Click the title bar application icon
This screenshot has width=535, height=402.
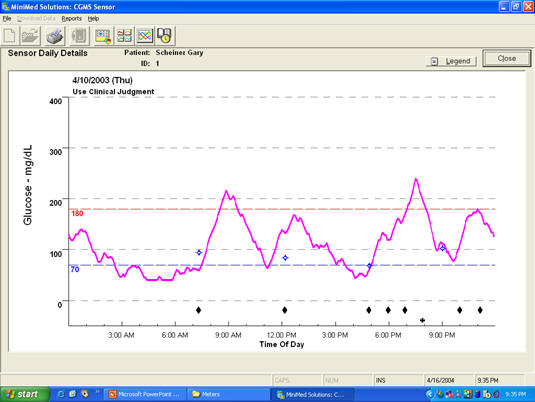(x=5, y=6)
